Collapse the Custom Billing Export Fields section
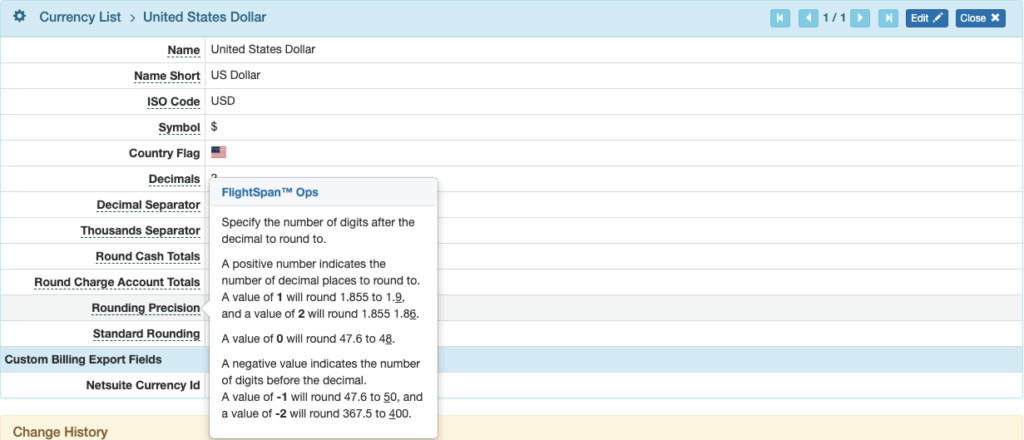The image size is (1024, 440). (x=83, y=359)
